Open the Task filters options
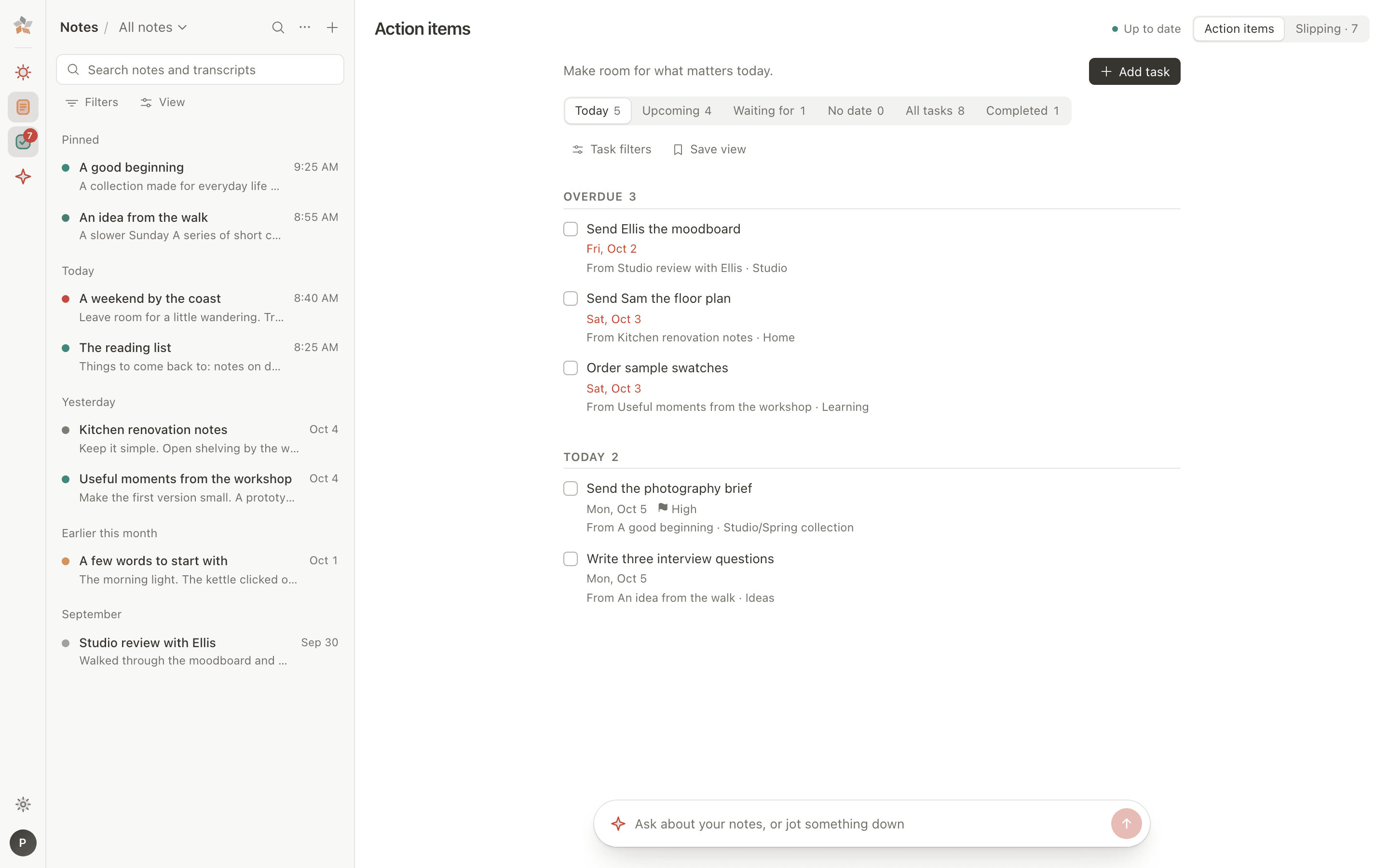Screen dimensions: 1389x868 coord(612,149)
